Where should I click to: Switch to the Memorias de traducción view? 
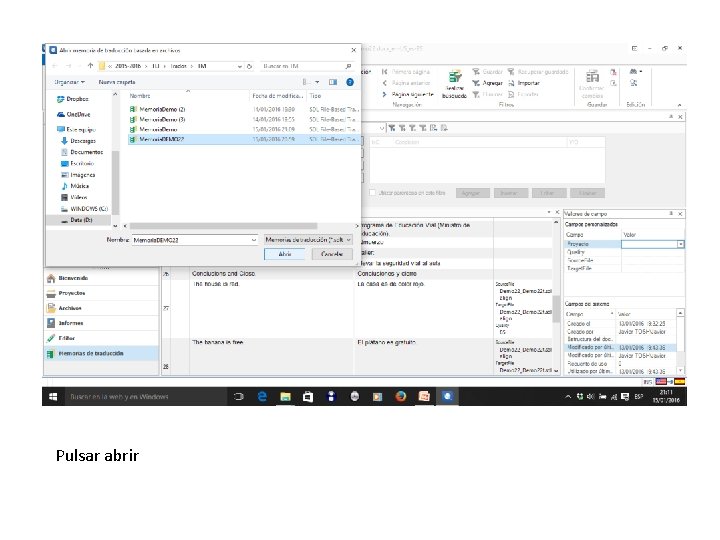coord(91,353)
